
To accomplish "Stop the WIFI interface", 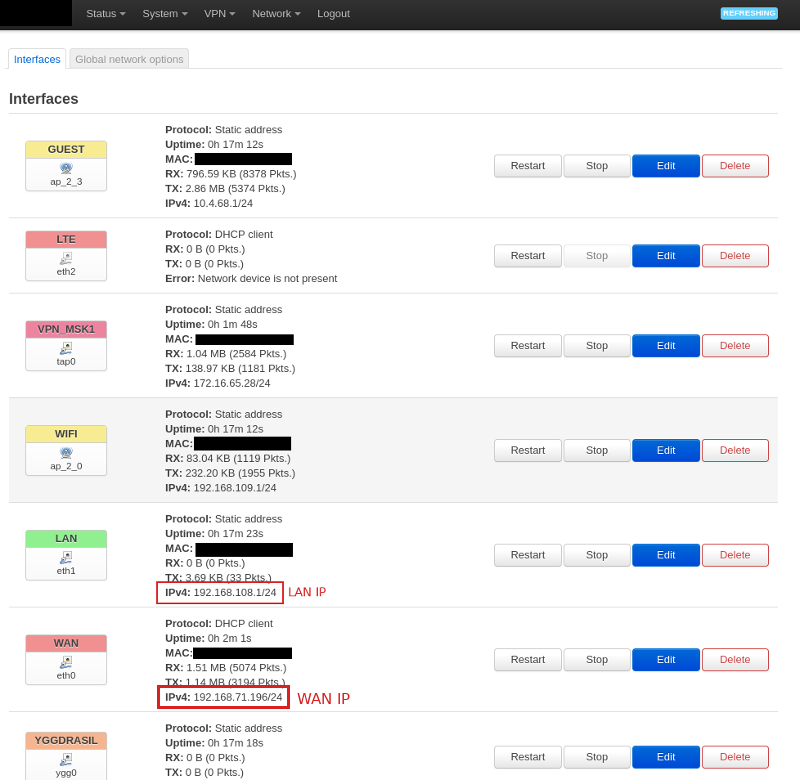I will pyautogui.click(x=597, y=450).
